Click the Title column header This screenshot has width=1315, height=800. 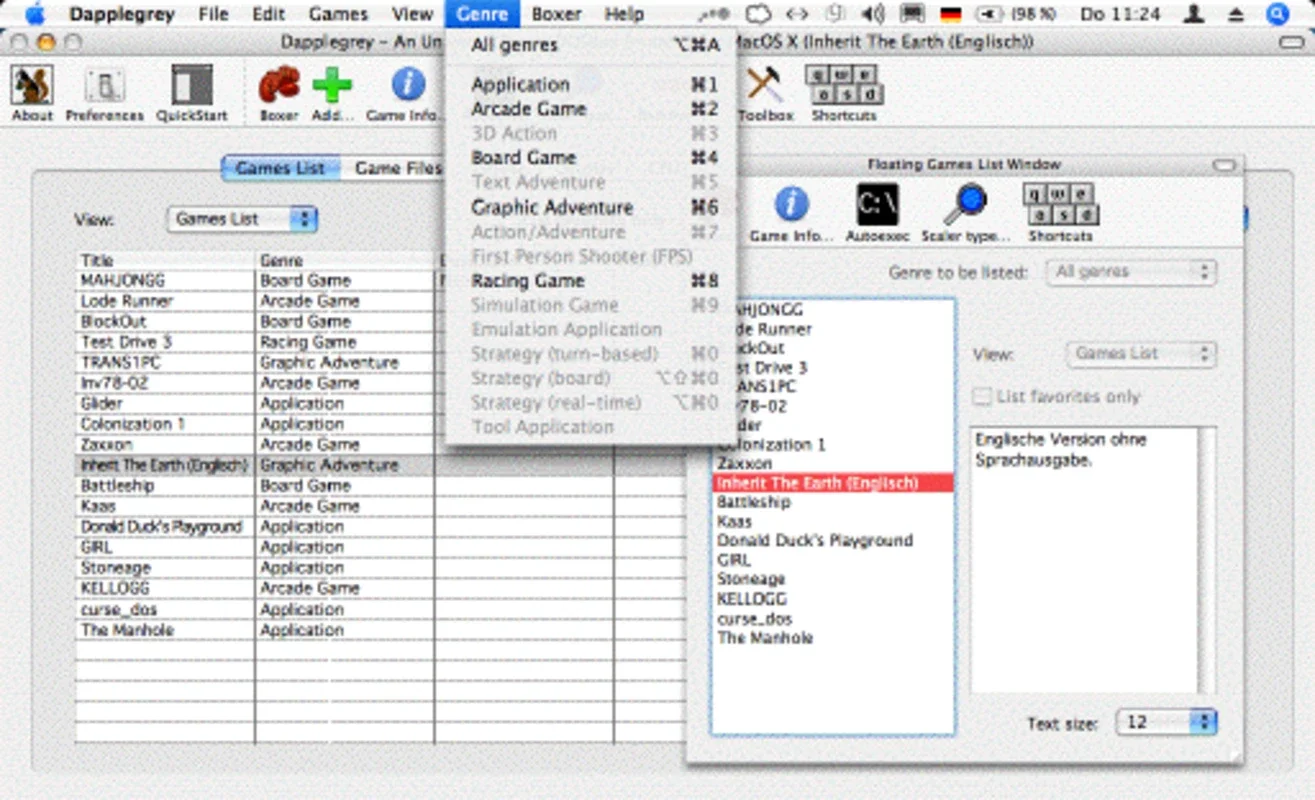pos(166,260)
